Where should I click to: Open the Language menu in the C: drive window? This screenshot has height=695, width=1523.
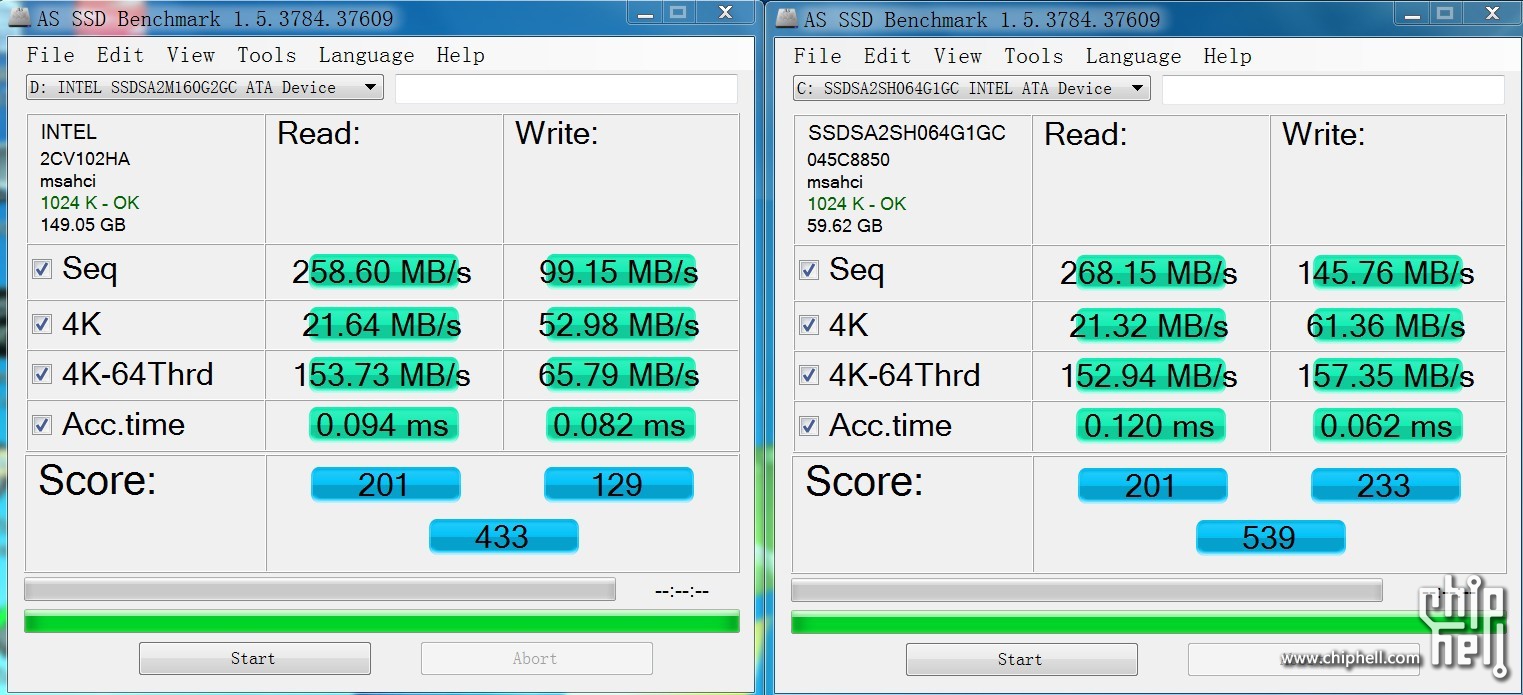click(x=1133, y=57)
